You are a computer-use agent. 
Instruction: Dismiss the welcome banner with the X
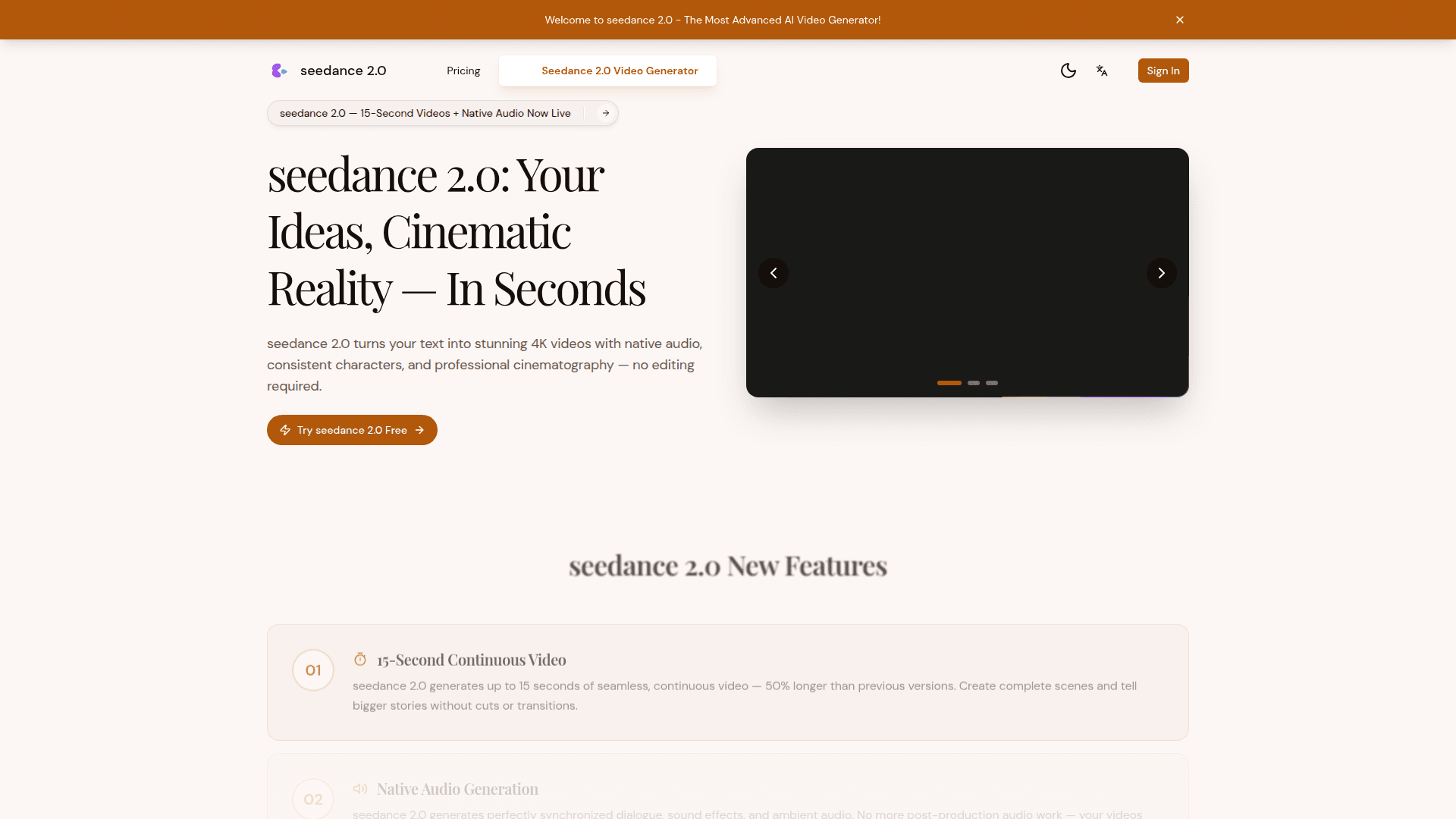1180,20
